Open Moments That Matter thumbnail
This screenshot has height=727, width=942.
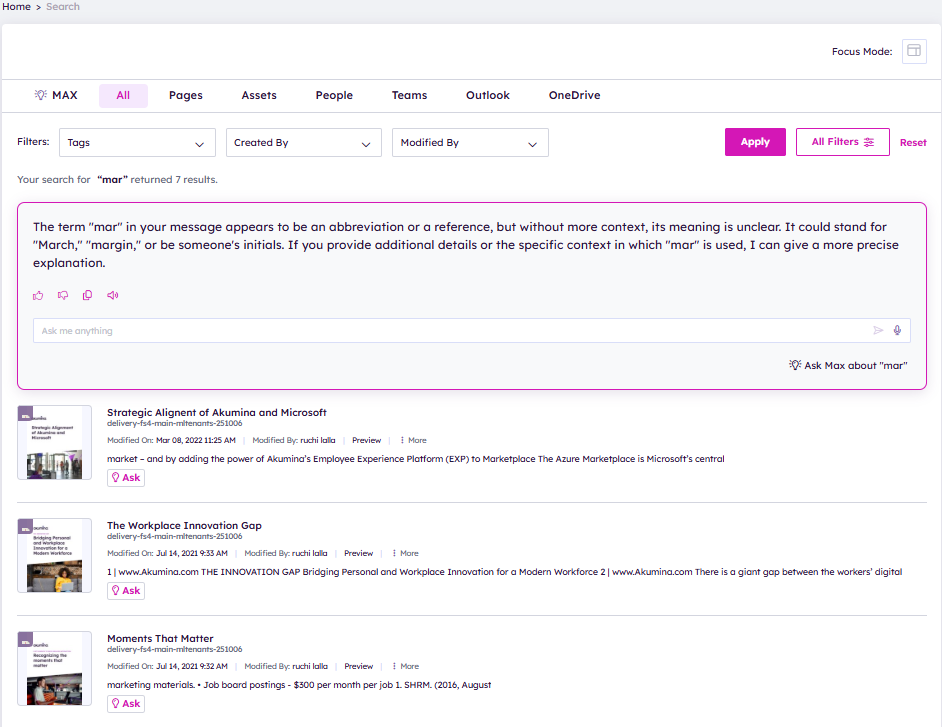(55, 669)
